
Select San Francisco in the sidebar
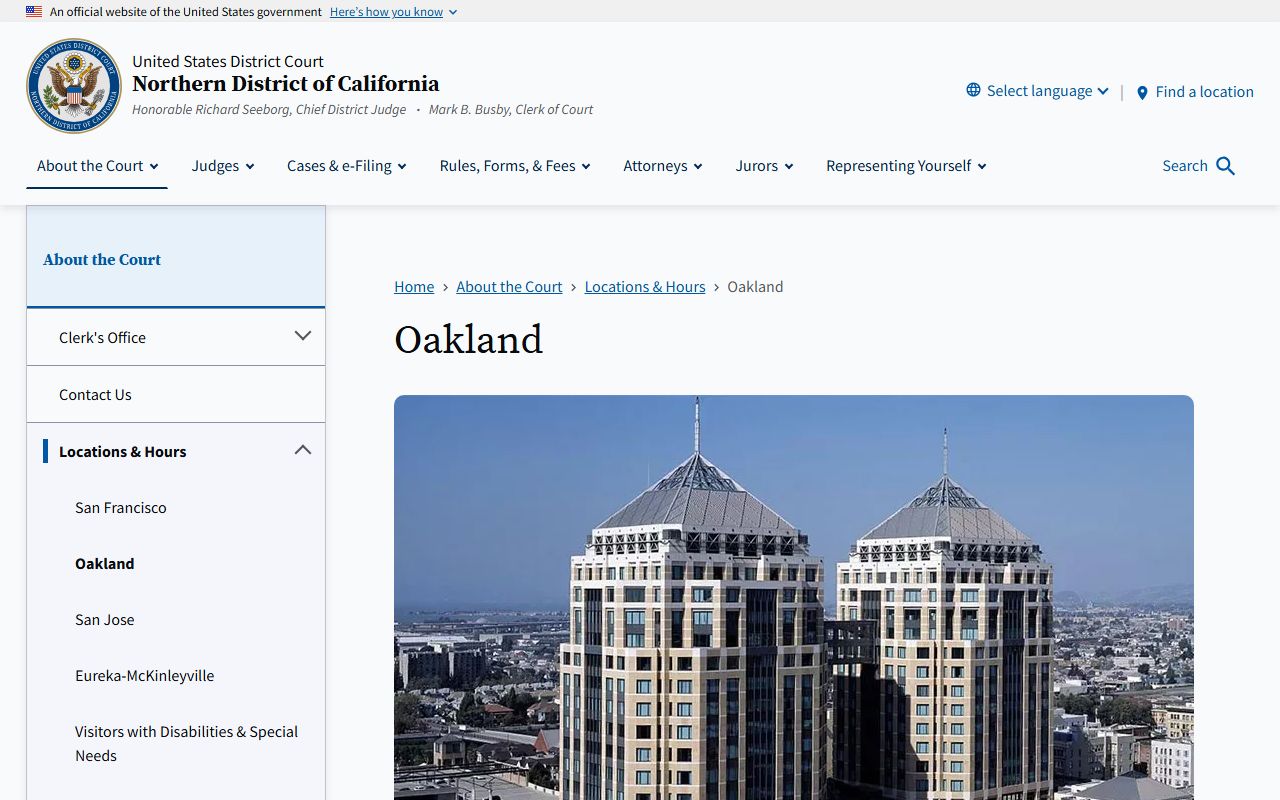(121, 508)
